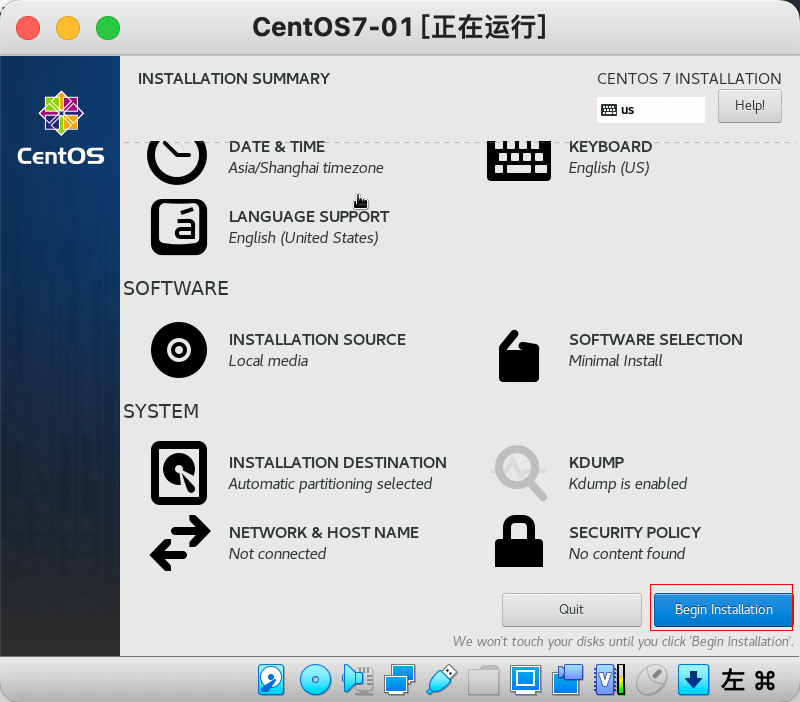Click VirtualBox network status icon
Image resolution: width=800 pixels, height=702 pixels.
[x=399, y=680]
